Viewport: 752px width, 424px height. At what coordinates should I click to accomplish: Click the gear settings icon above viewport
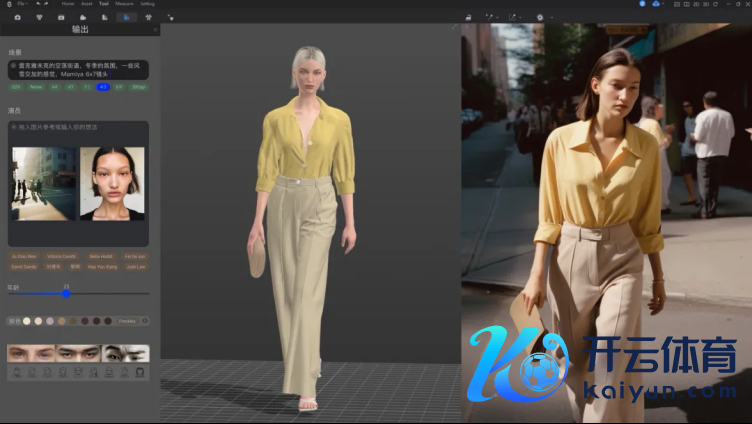tap(539, 17)
